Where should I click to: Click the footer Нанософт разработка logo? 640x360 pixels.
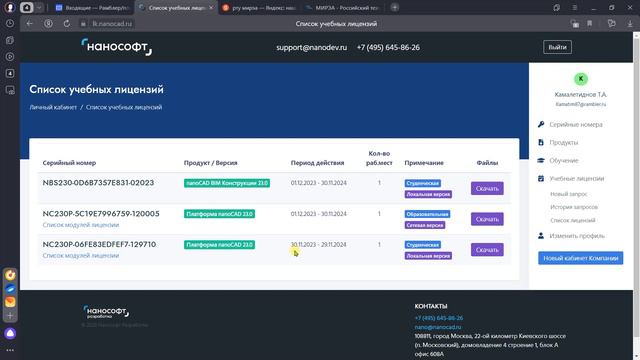point(106,312)
